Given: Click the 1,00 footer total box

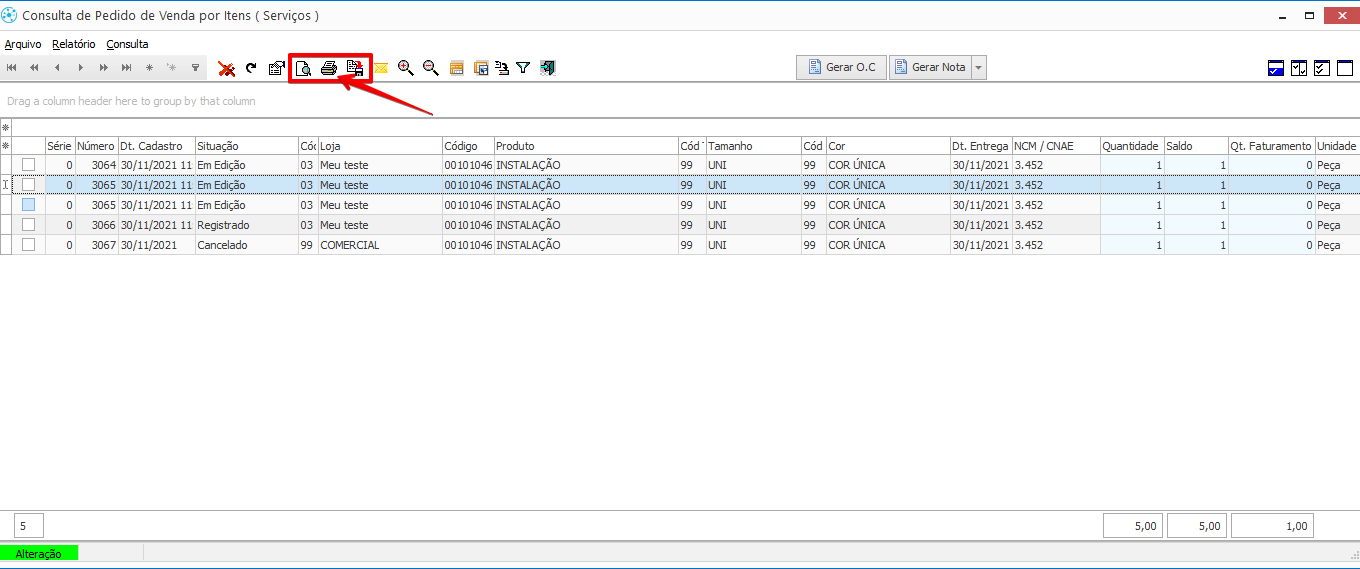Looking at the screenshot, I should point(1272,526).
